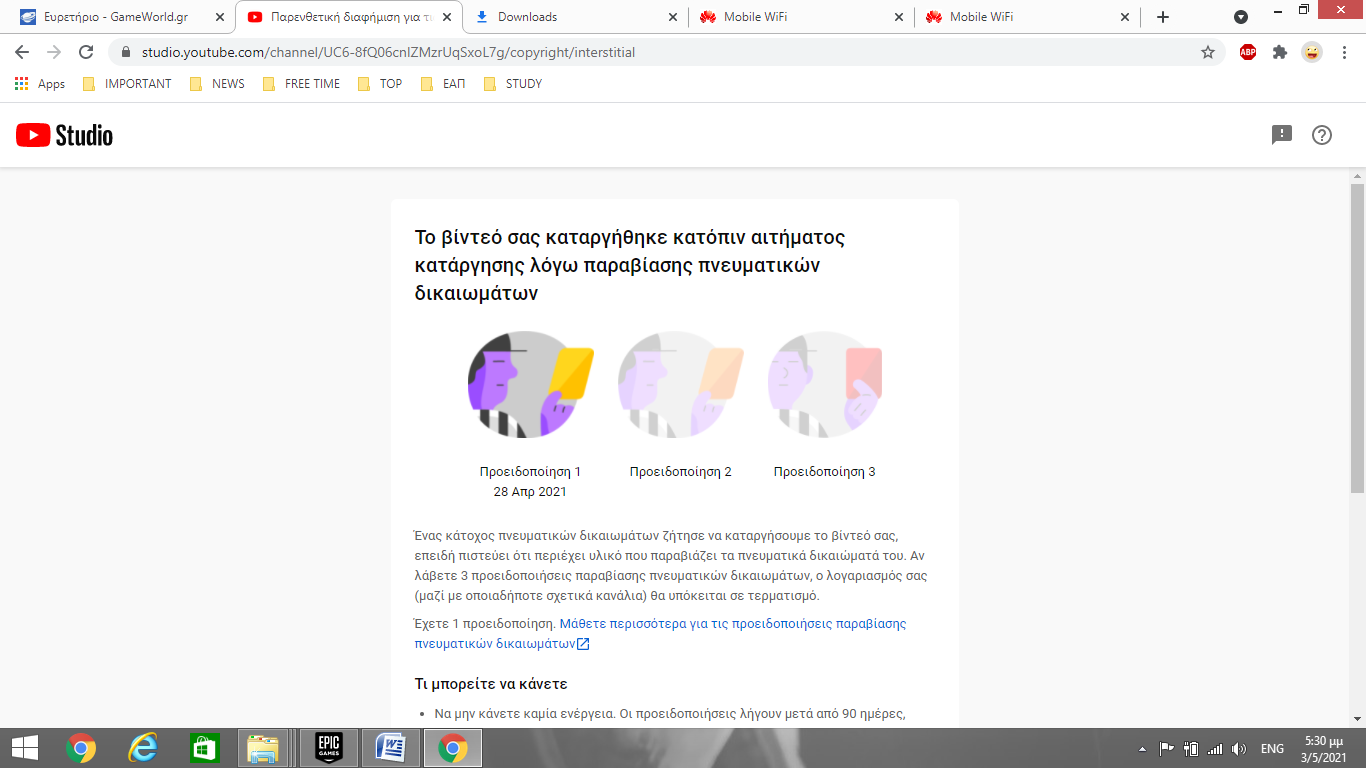The width and height of the screenshot is (1366, 768).
Task: Expand the FREE TIME bookmarks folder
Action: pyautogui.click(x=301, y=84)
